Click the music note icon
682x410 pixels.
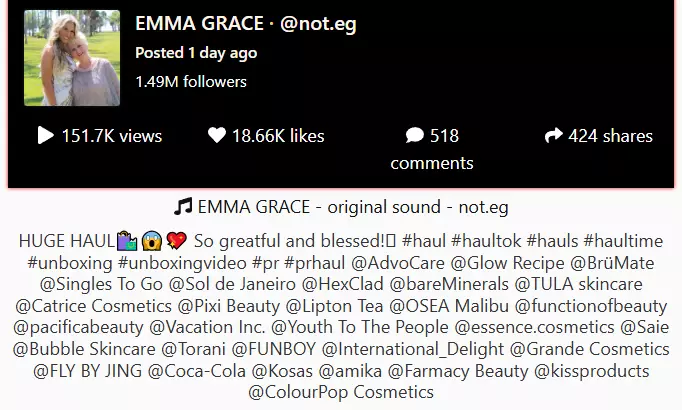183,207
